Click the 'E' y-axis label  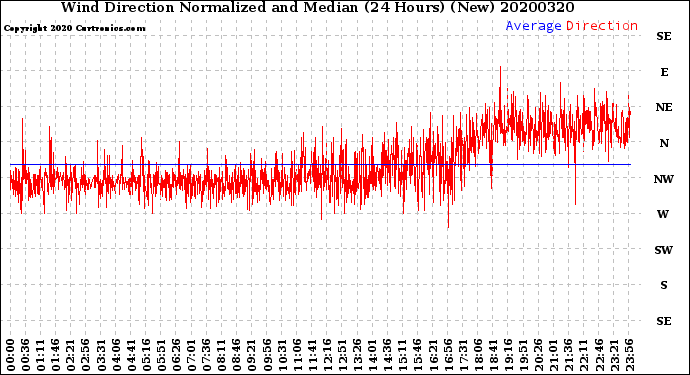(x=664, y=72)
